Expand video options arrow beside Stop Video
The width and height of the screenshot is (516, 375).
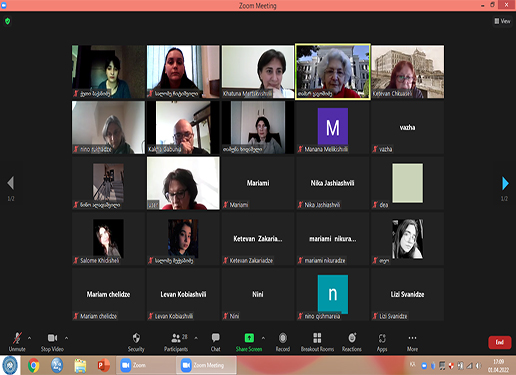coord(67,338)
